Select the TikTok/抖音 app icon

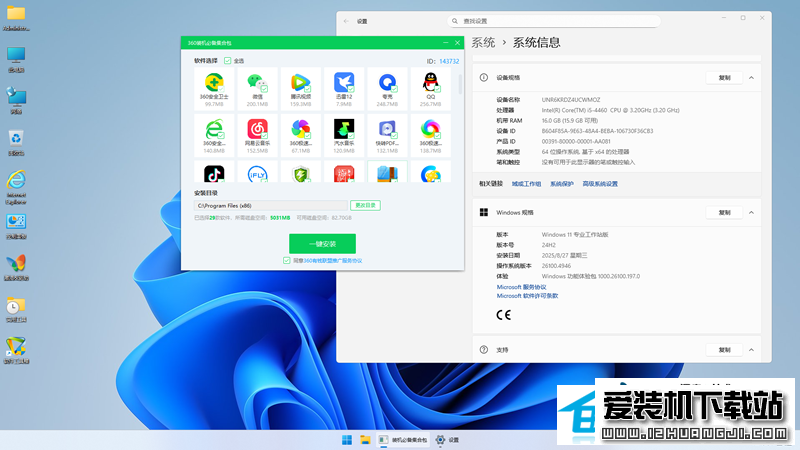point(214,174)
